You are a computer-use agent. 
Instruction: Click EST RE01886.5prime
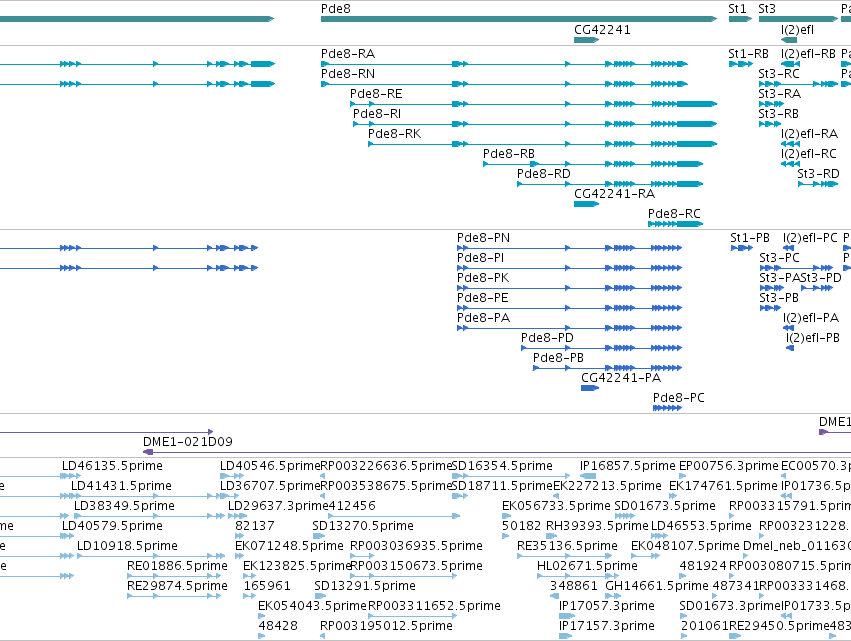tap(177, 566)
